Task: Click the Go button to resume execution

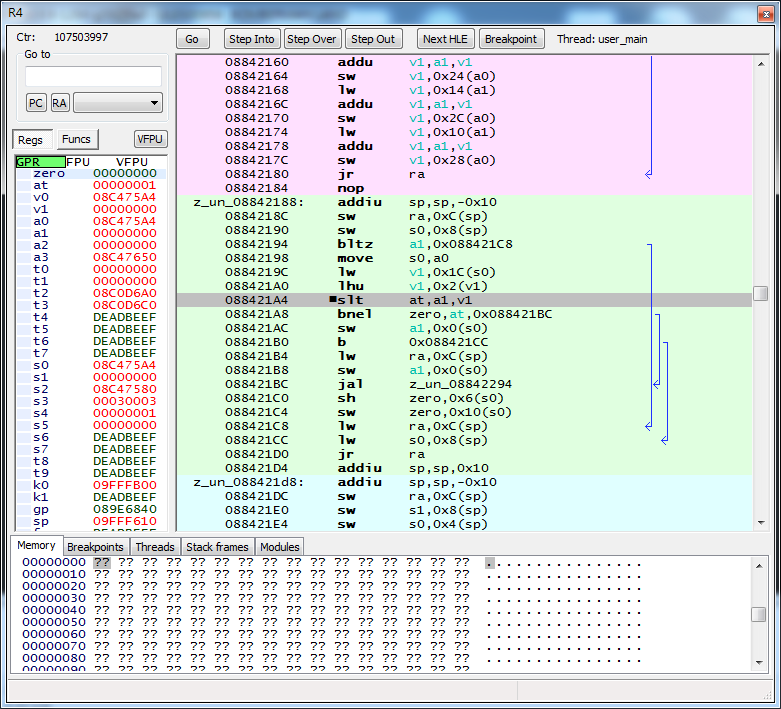Action: 193,39
